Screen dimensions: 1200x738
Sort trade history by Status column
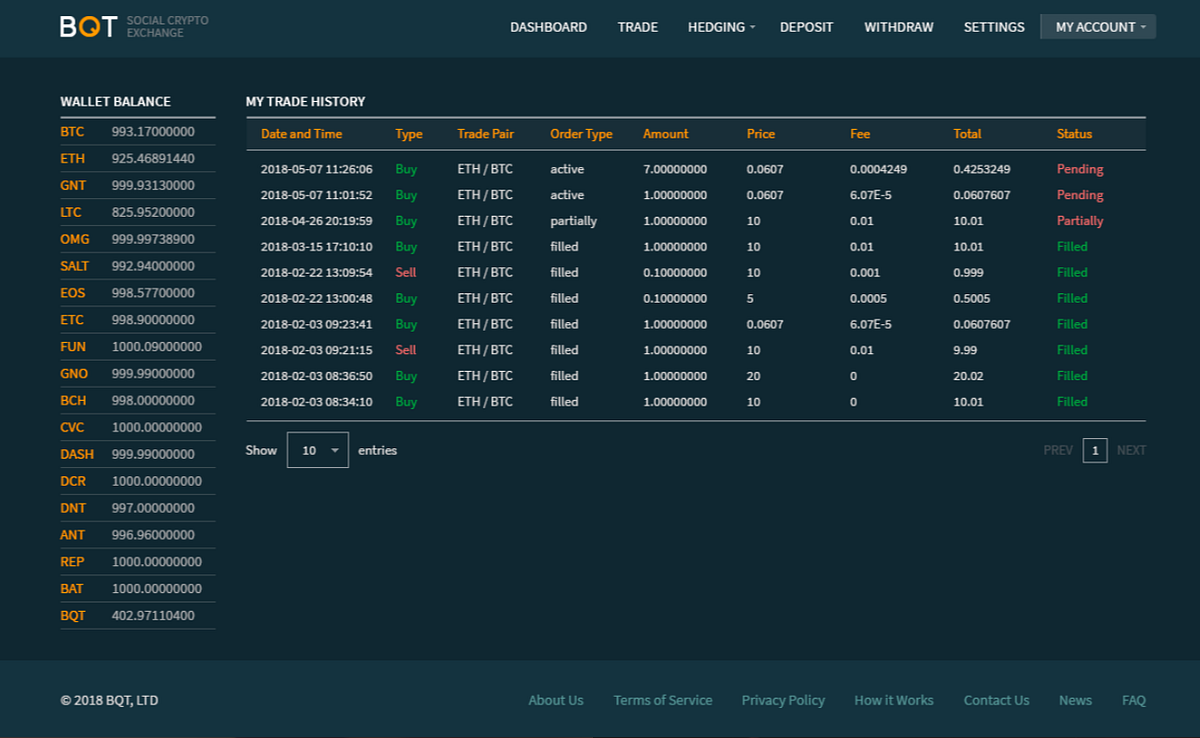click(x=1074, y=134)
